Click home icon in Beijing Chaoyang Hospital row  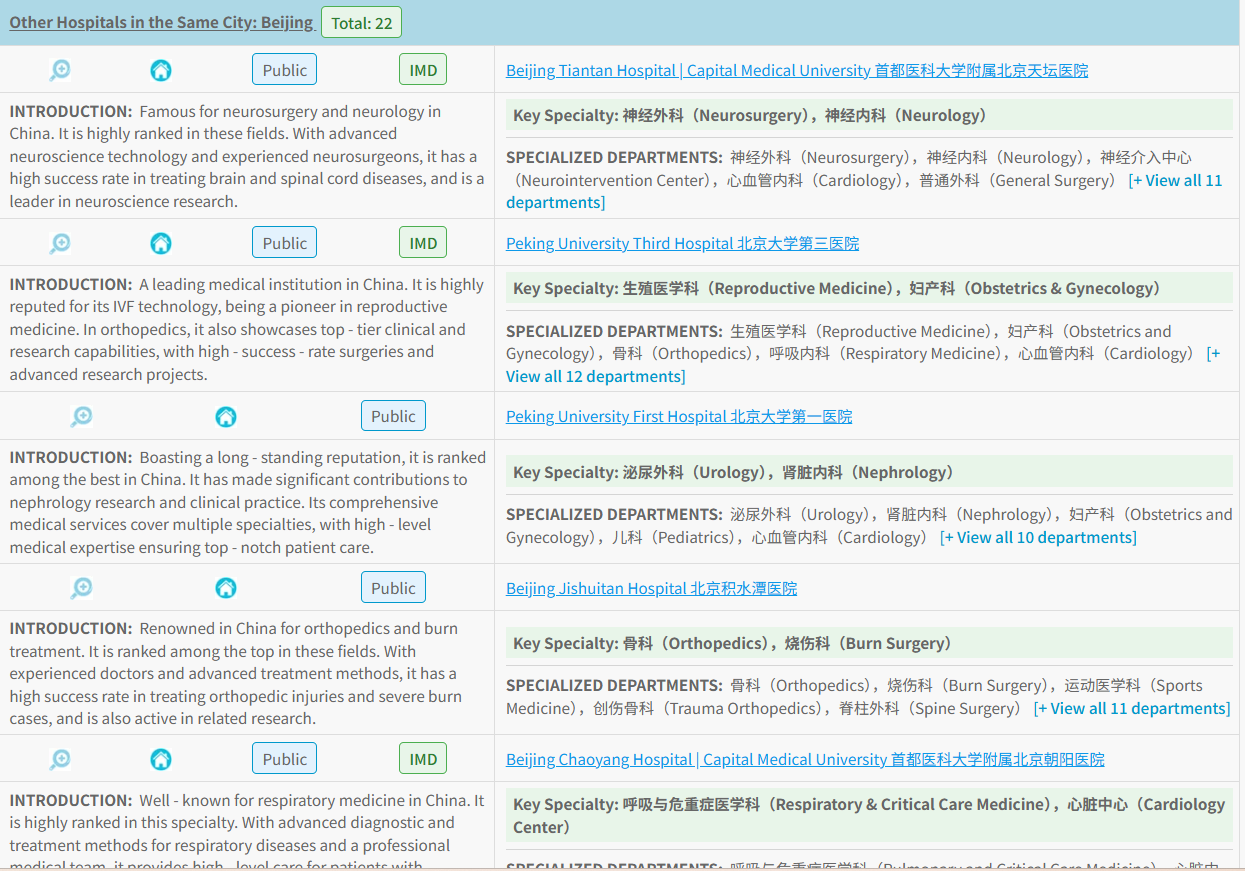coord(161,759)
